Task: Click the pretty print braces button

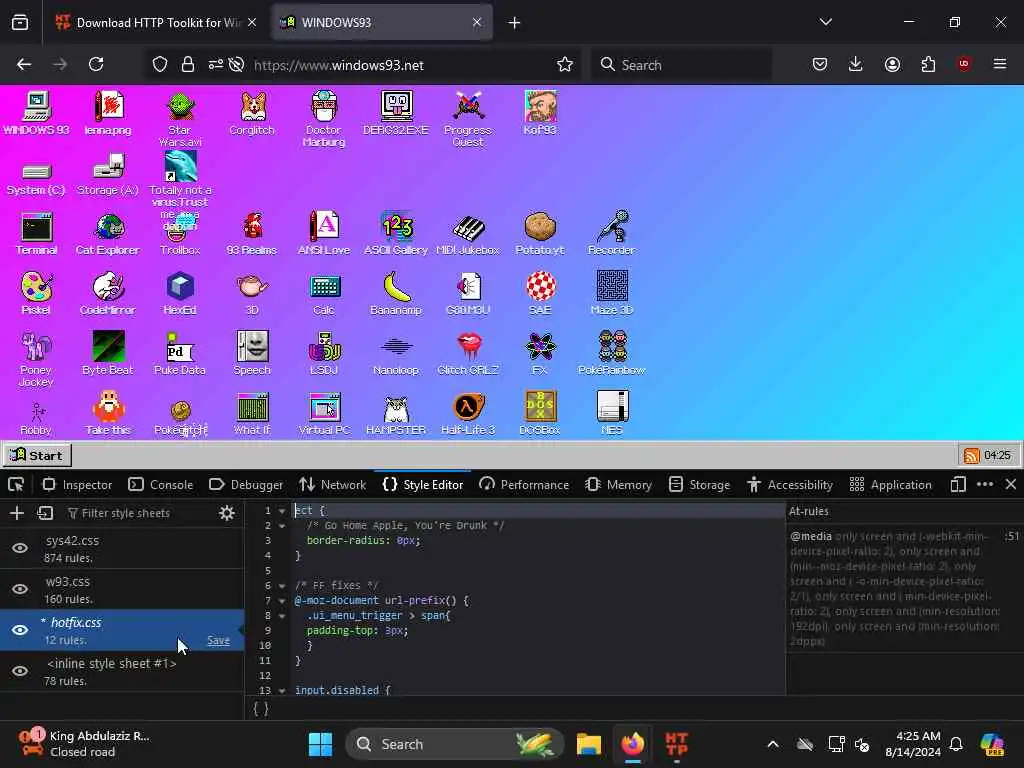Action: pyautogui.click(x=261, y=709)
